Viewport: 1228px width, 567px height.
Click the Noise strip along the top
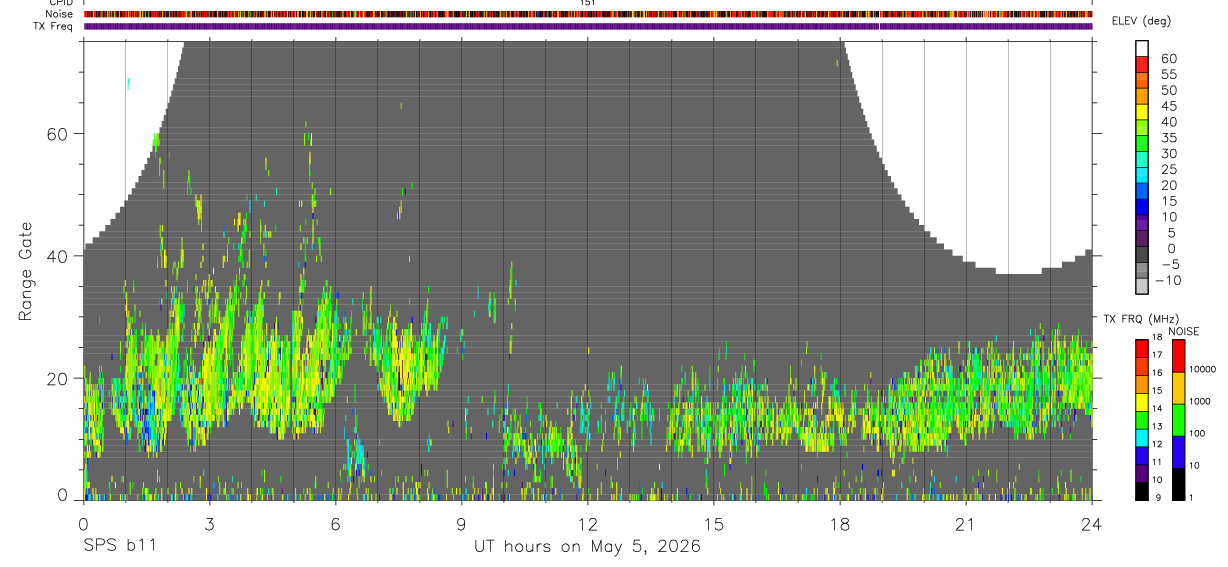pyautogui.click(x=588, y=15)
